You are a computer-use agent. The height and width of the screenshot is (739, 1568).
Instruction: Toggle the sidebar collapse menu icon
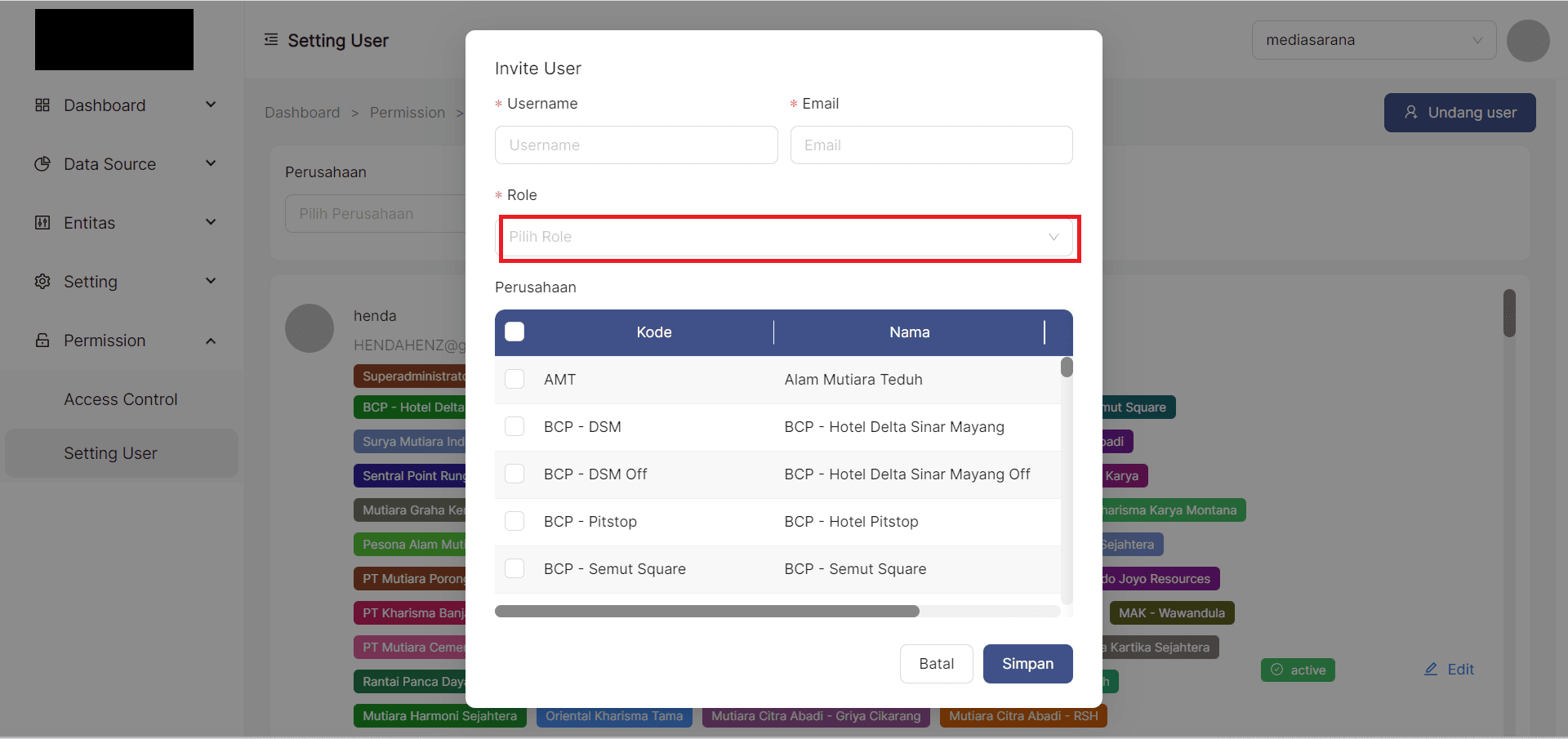tap(271, 40)
